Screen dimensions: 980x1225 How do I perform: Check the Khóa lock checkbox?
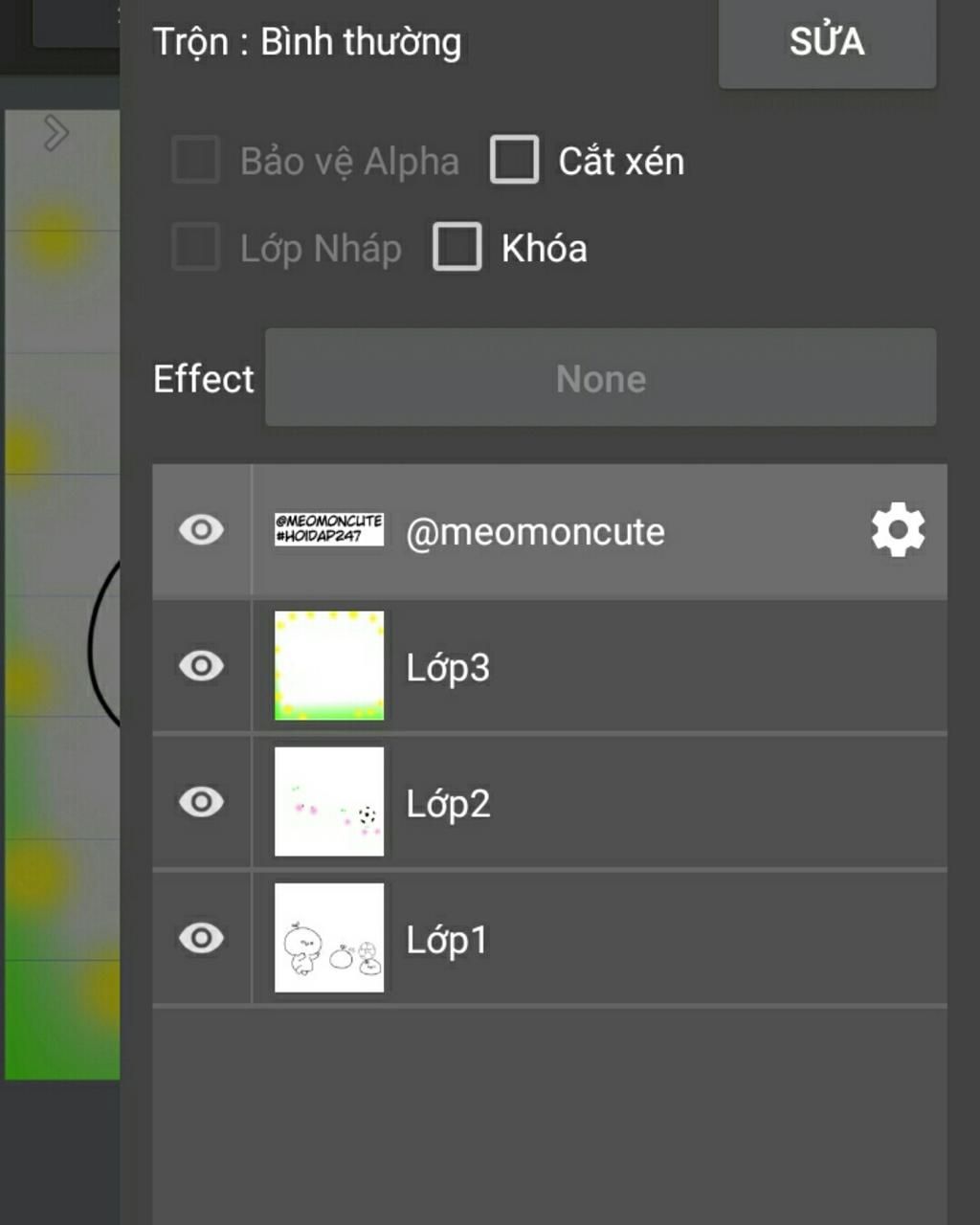pyautogui.click(x=457, y=247)
